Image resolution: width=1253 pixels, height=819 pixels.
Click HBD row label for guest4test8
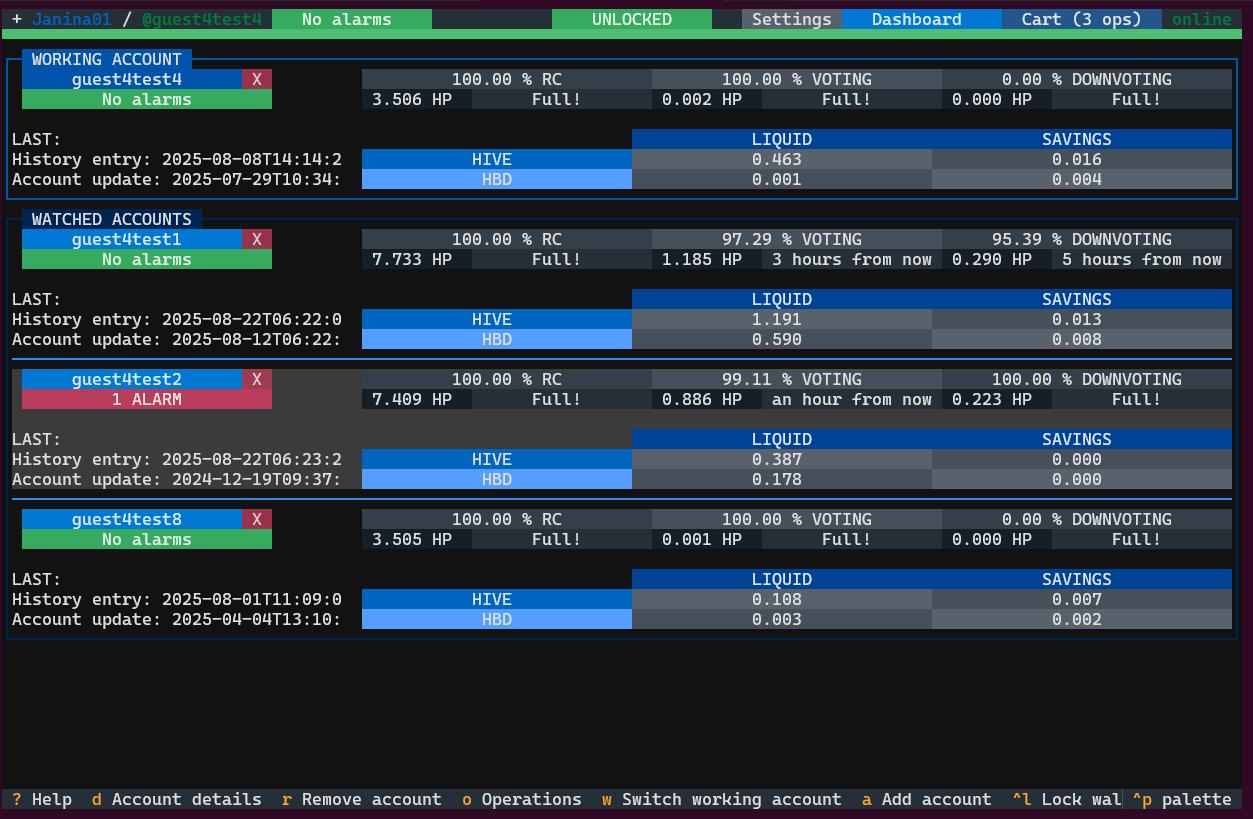point(497,619)
